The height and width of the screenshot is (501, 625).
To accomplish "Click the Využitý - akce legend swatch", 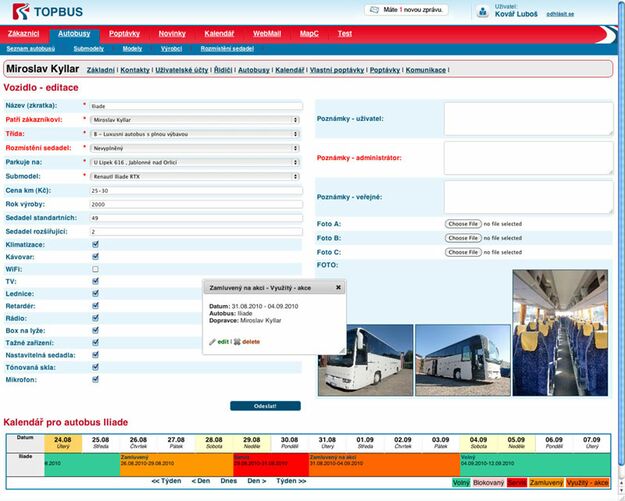I will 588,483.
